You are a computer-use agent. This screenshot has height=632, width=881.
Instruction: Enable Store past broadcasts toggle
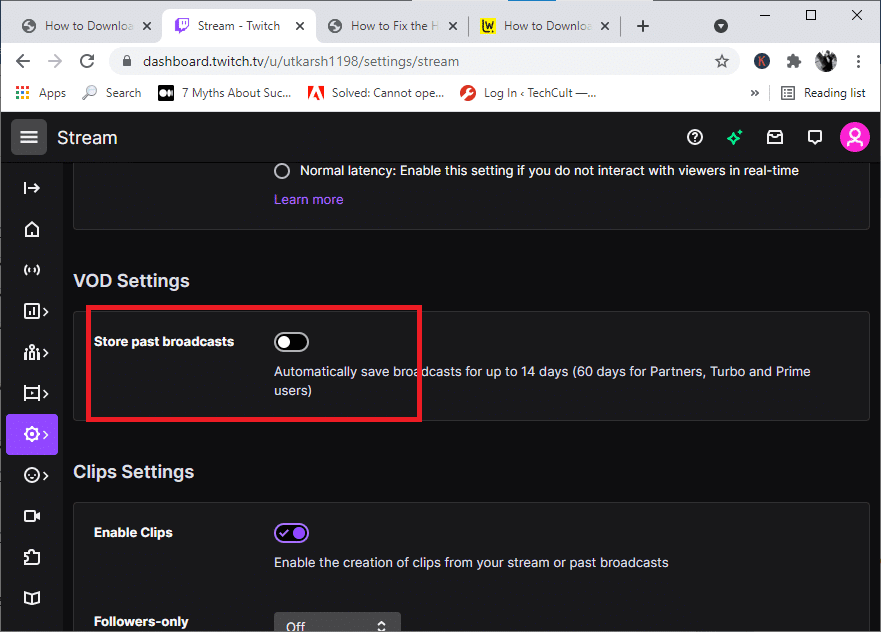tap(291, 342)
